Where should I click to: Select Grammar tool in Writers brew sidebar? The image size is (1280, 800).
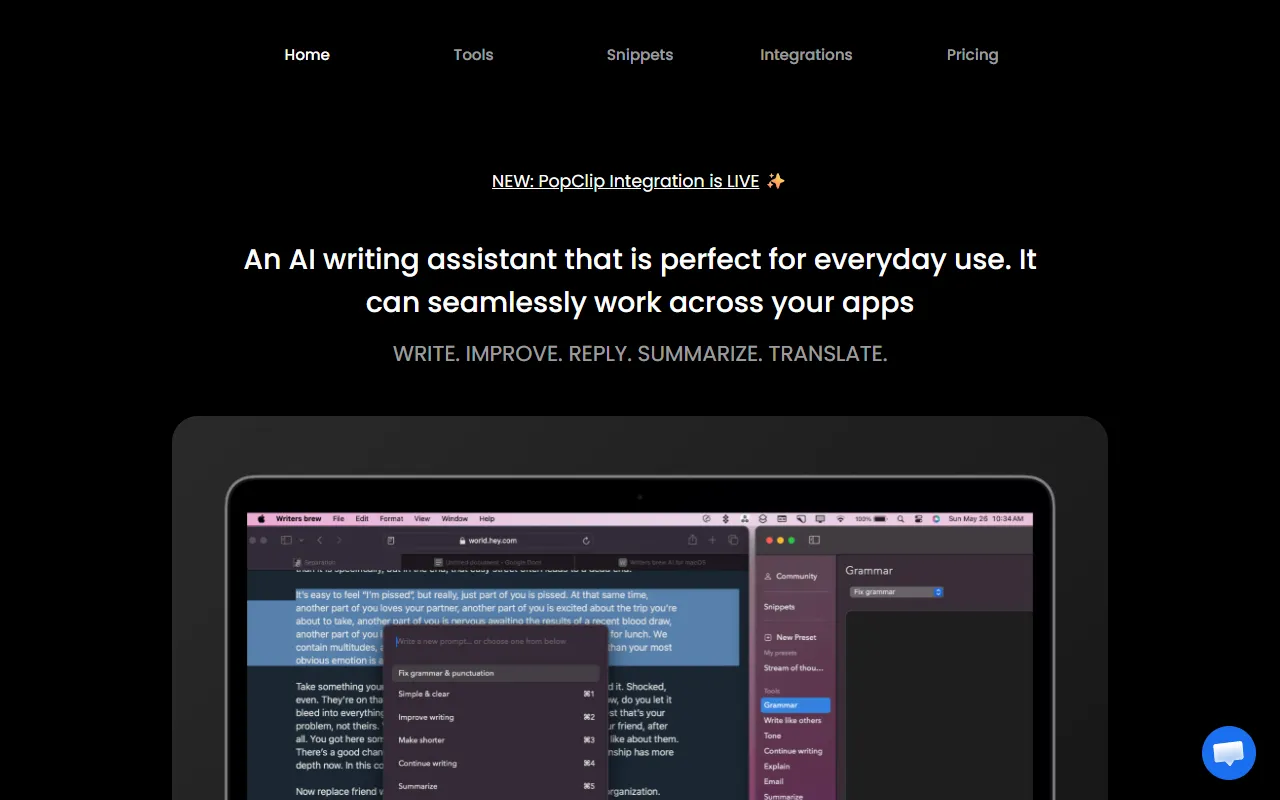(795, 705)
